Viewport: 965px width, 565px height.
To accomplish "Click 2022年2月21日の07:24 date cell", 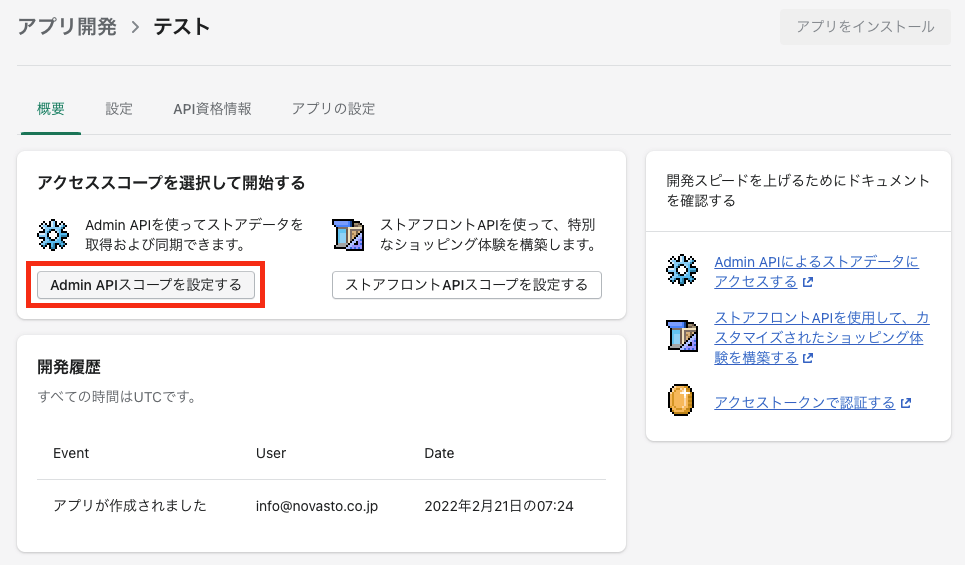I will 499,506.
